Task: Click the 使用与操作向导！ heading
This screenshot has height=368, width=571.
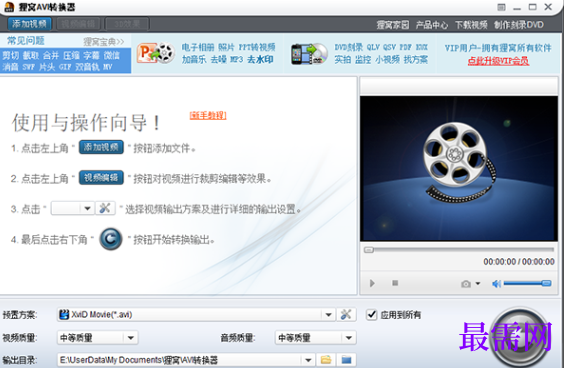Action: 86,123
